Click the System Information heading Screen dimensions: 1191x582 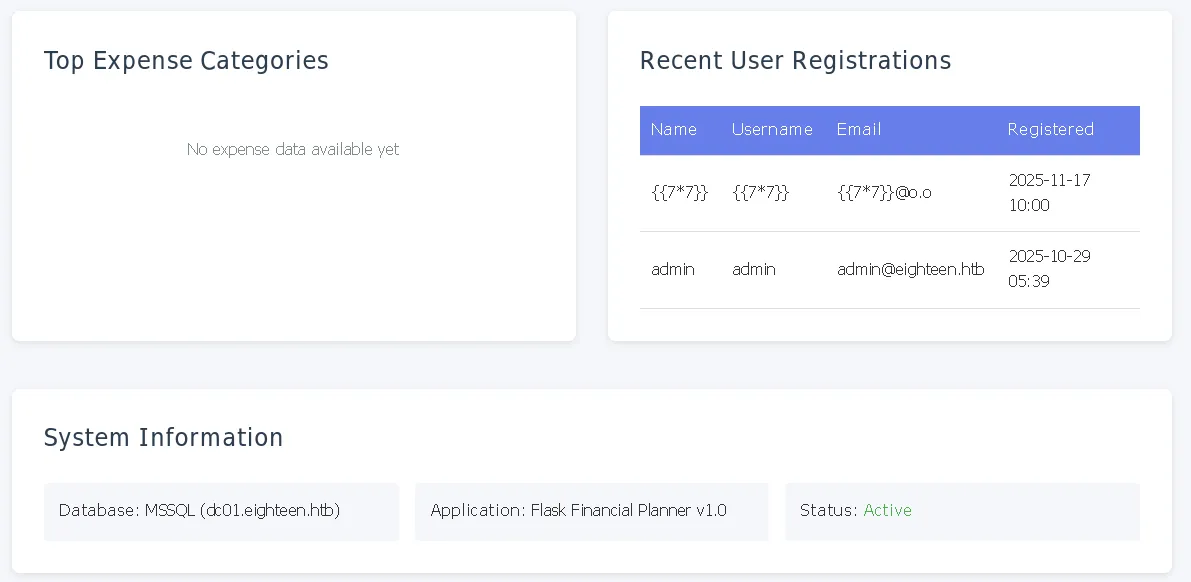(163, 438)
